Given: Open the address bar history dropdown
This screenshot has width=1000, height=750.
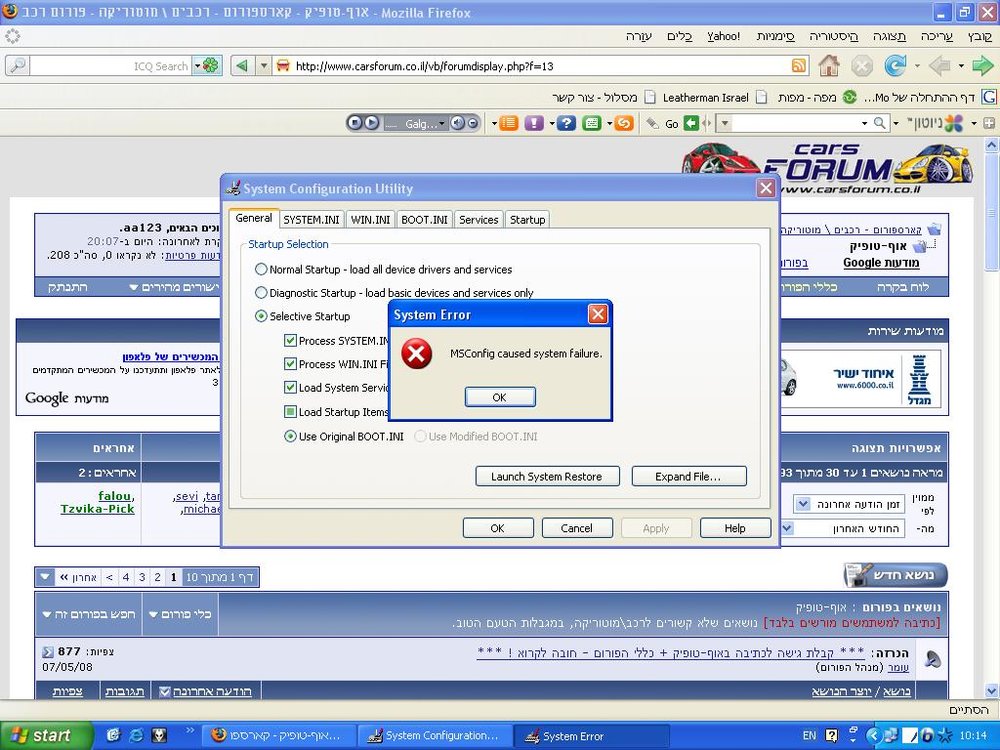Looking at the screenshot, I should (x=264, y=66).
